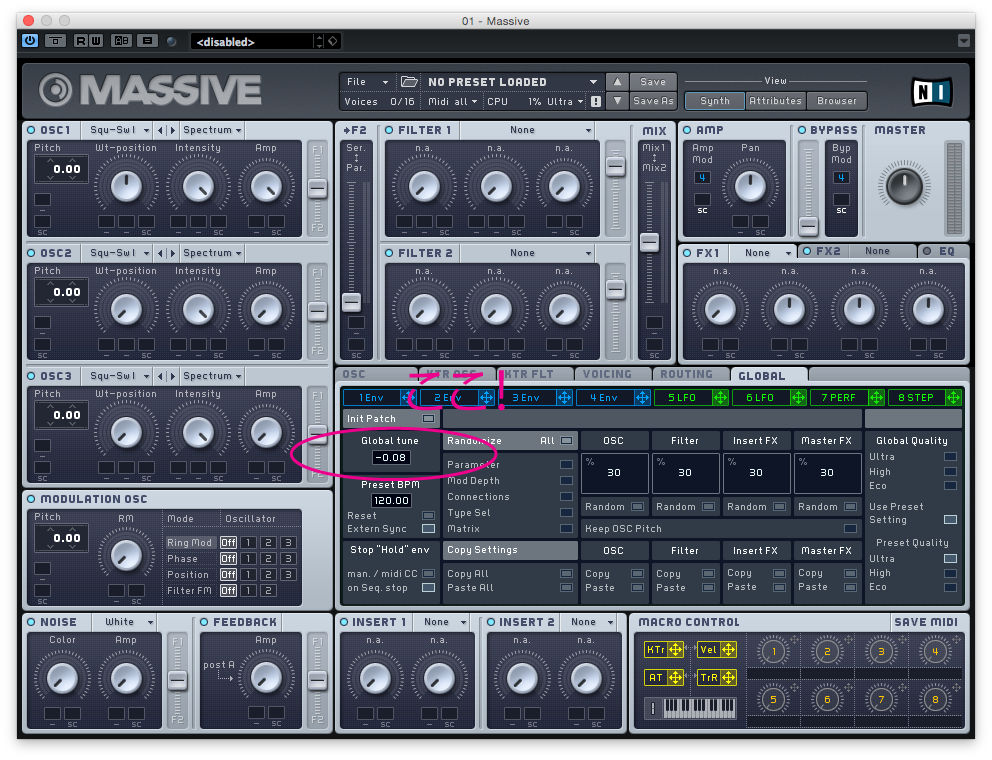Click OSC1 Wt-position knob

[x=127, y=186]
